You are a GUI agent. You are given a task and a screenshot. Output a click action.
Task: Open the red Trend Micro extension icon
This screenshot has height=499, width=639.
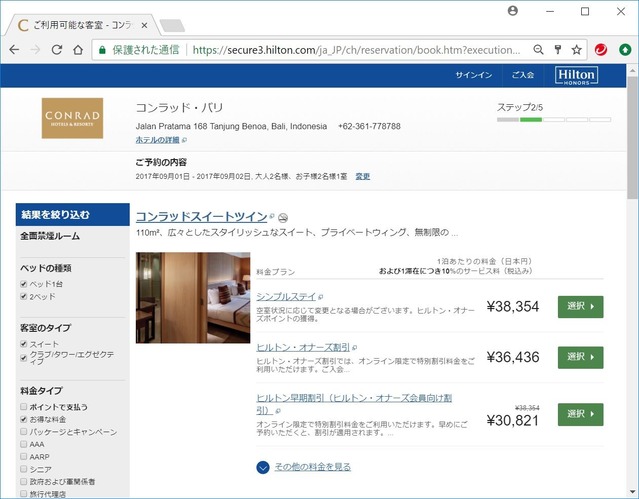tap(601, 50)
